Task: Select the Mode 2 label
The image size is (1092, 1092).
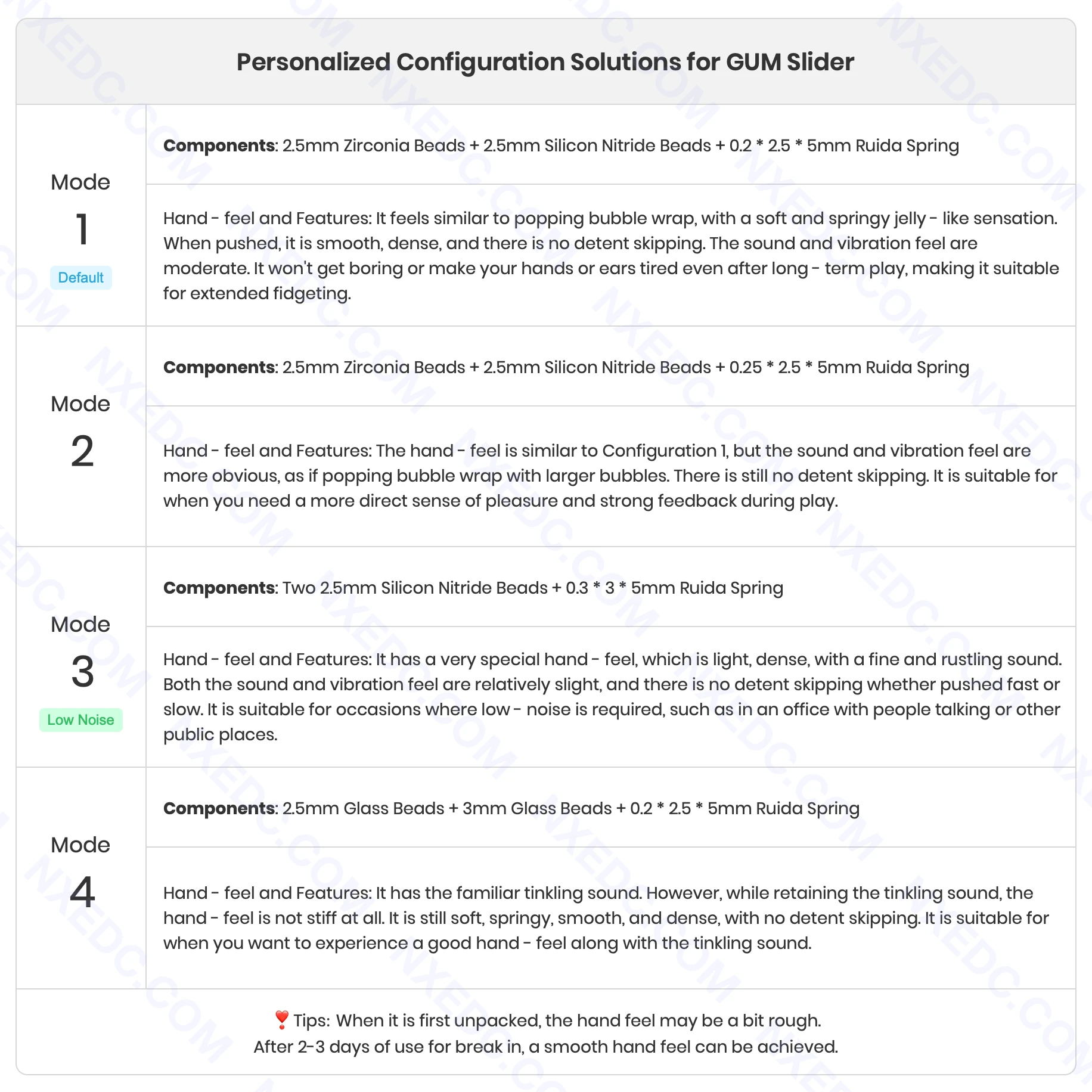Action: pos(81,404)
